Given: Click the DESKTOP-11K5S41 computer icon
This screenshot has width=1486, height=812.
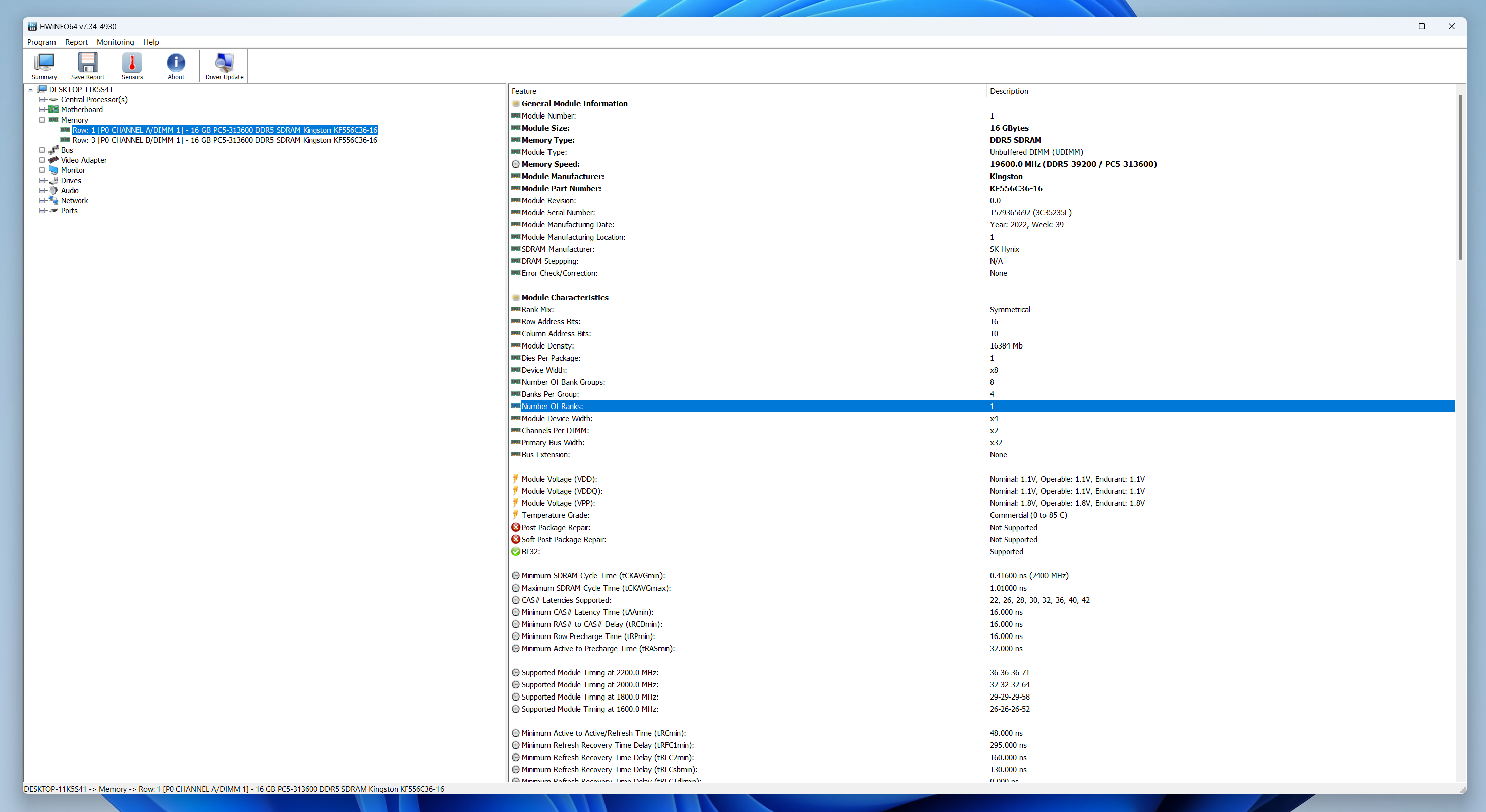Looking at the screenshot, I should point(42,89).
